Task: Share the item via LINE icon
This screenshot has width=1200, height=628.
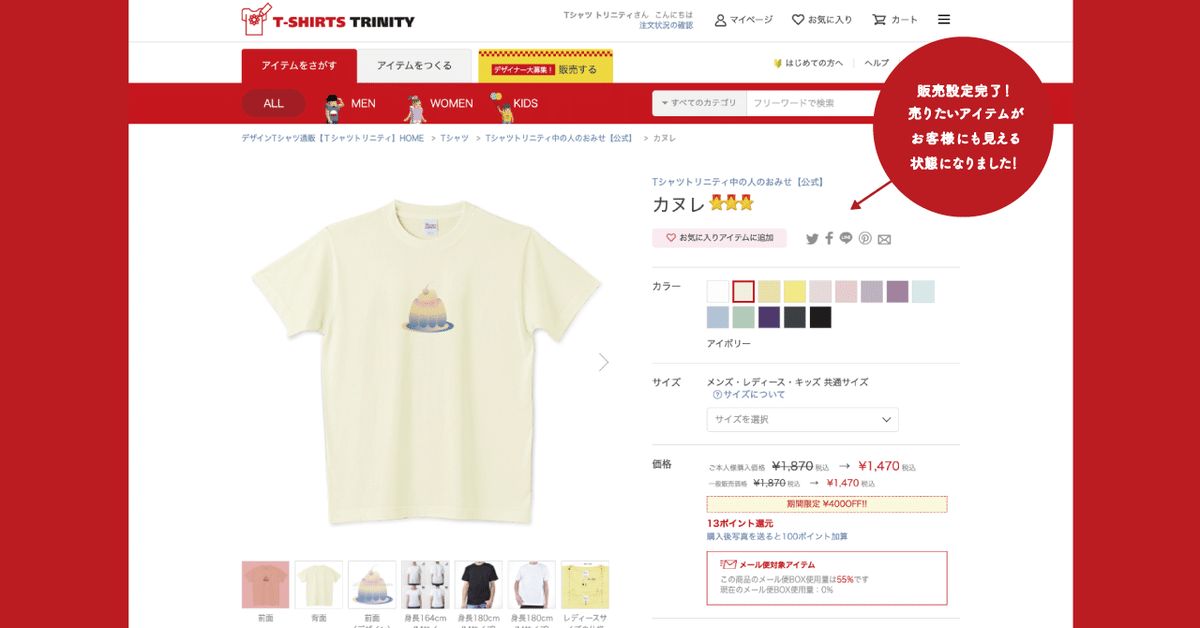Action: [x=846, y=238]
